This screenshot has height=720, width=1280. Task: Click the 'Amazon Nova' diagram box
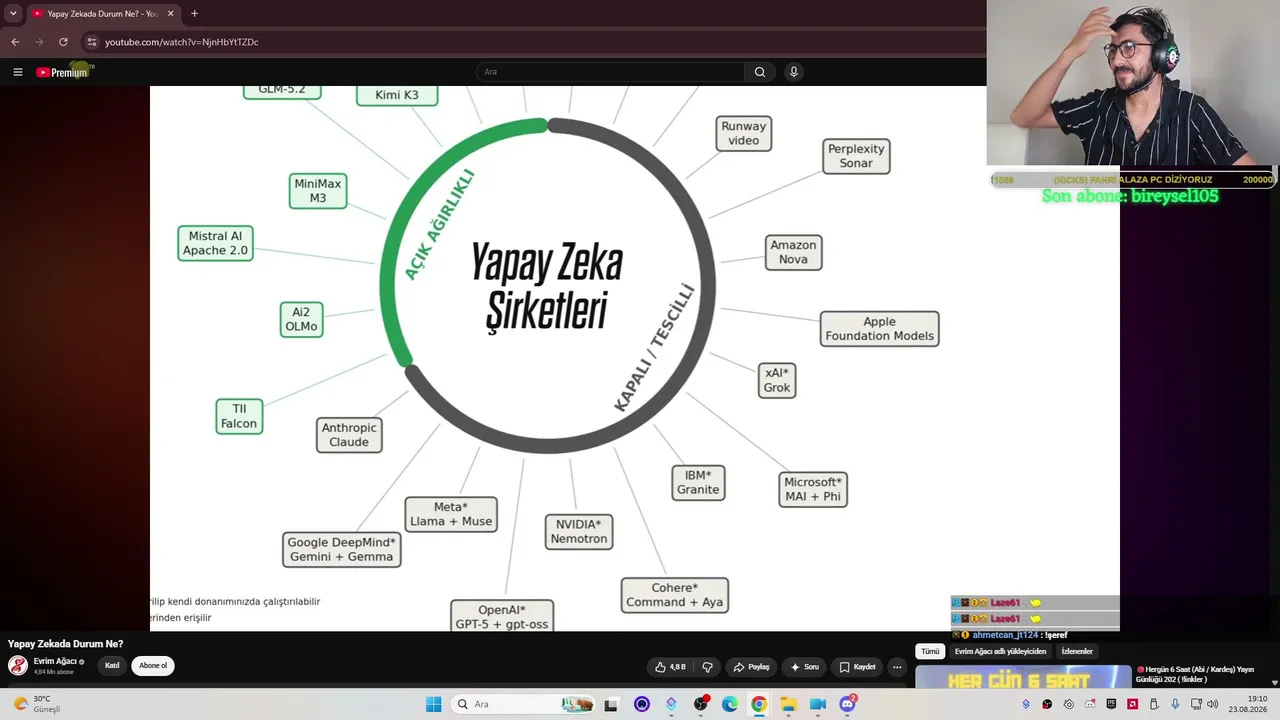point(793,252)
